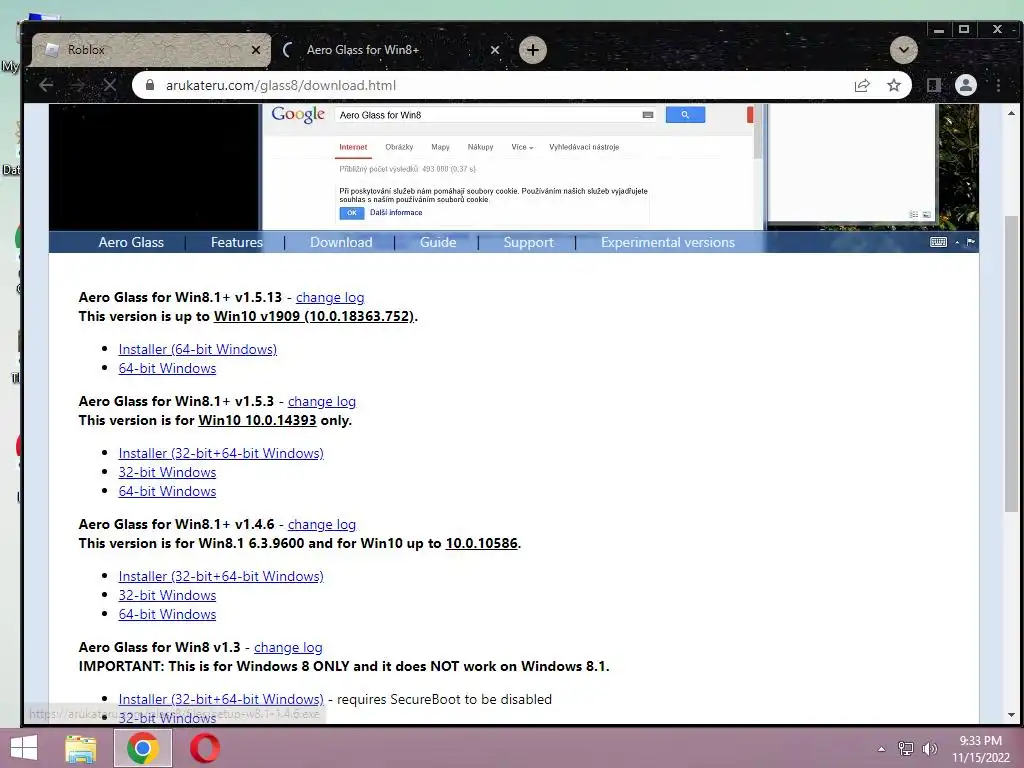Click the network tray icon
This screenshot has height=768, width=1024.
[x=906, y=748]
